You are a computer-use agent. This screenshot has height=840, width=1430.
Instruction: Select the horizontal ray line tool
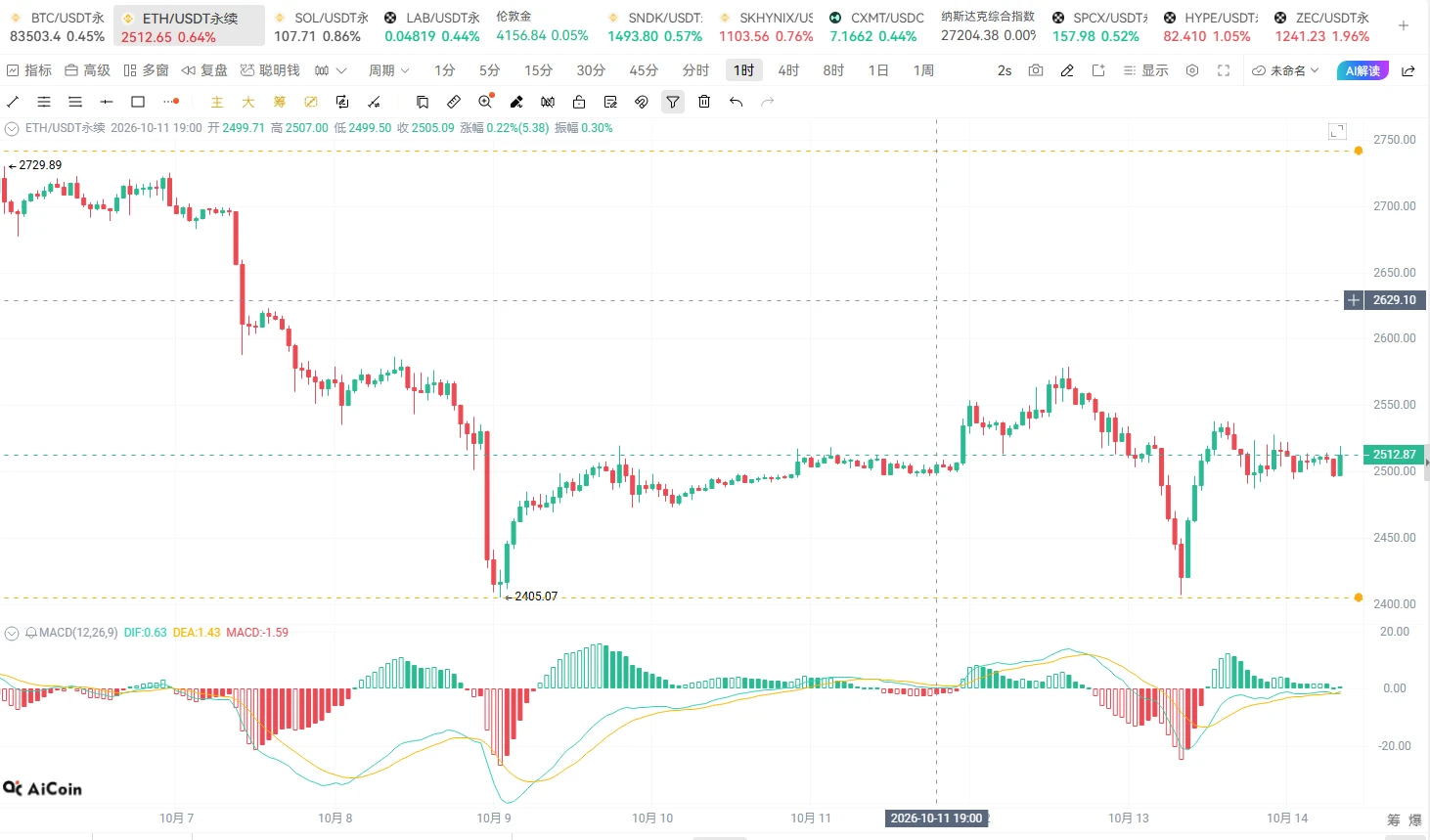click(x=107, y=102)
